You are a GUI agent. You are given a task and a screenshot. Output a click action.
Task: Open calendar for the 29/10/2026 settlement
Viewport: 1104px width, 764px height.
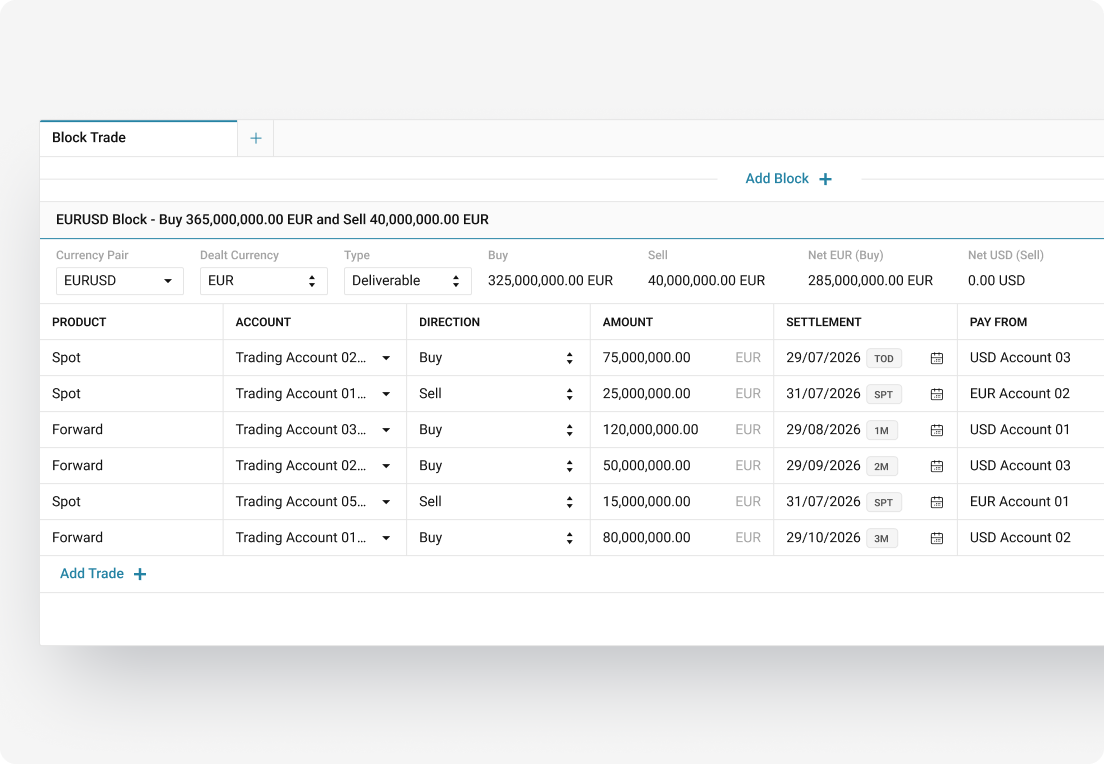point(936,538)
